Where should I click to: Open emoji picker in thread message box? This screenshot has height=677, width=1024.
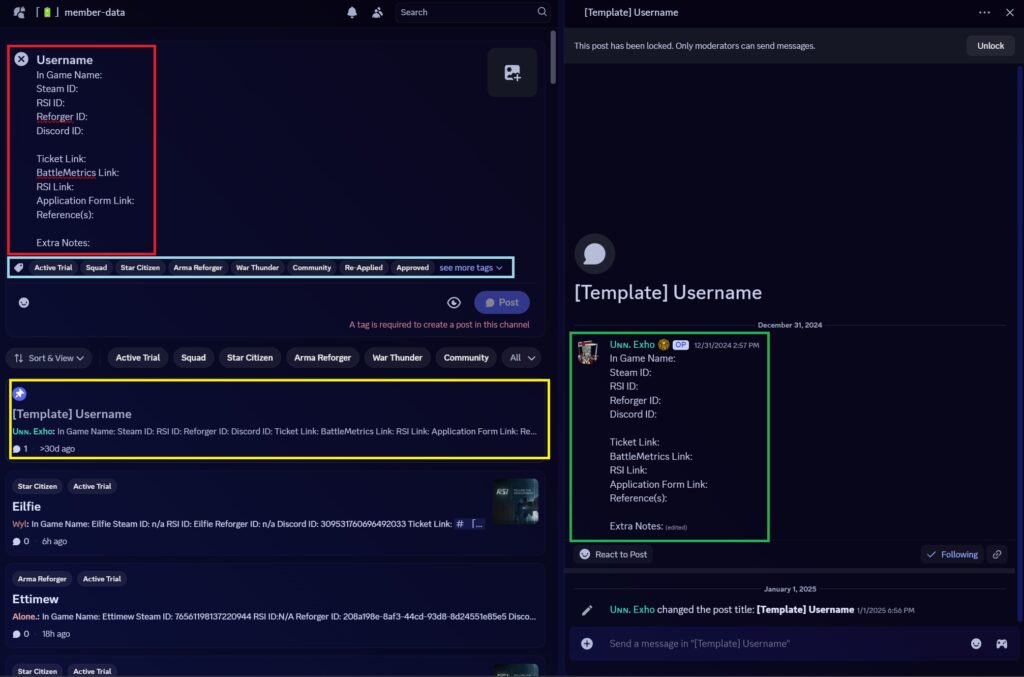pos(976,644)
